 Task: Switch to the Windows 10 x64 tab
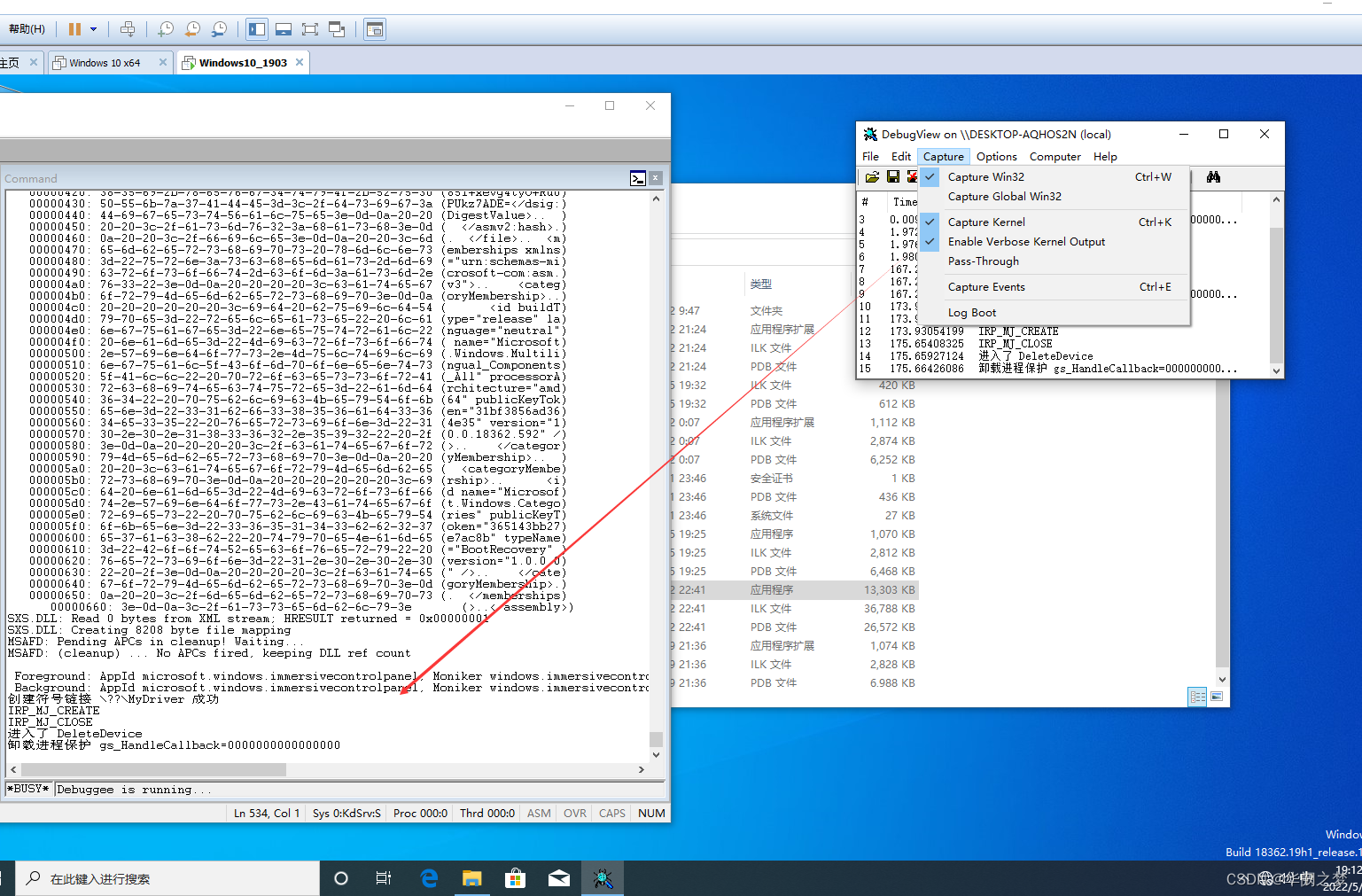[105, 63]
